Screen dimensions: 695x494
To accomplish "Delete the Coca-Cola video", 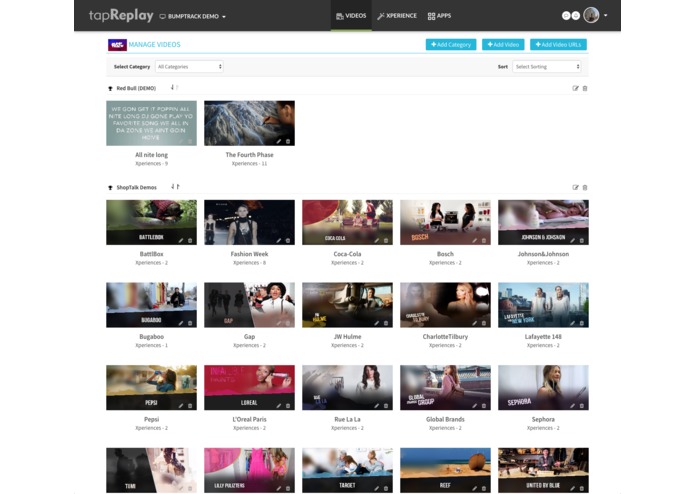I will (386, 241).
